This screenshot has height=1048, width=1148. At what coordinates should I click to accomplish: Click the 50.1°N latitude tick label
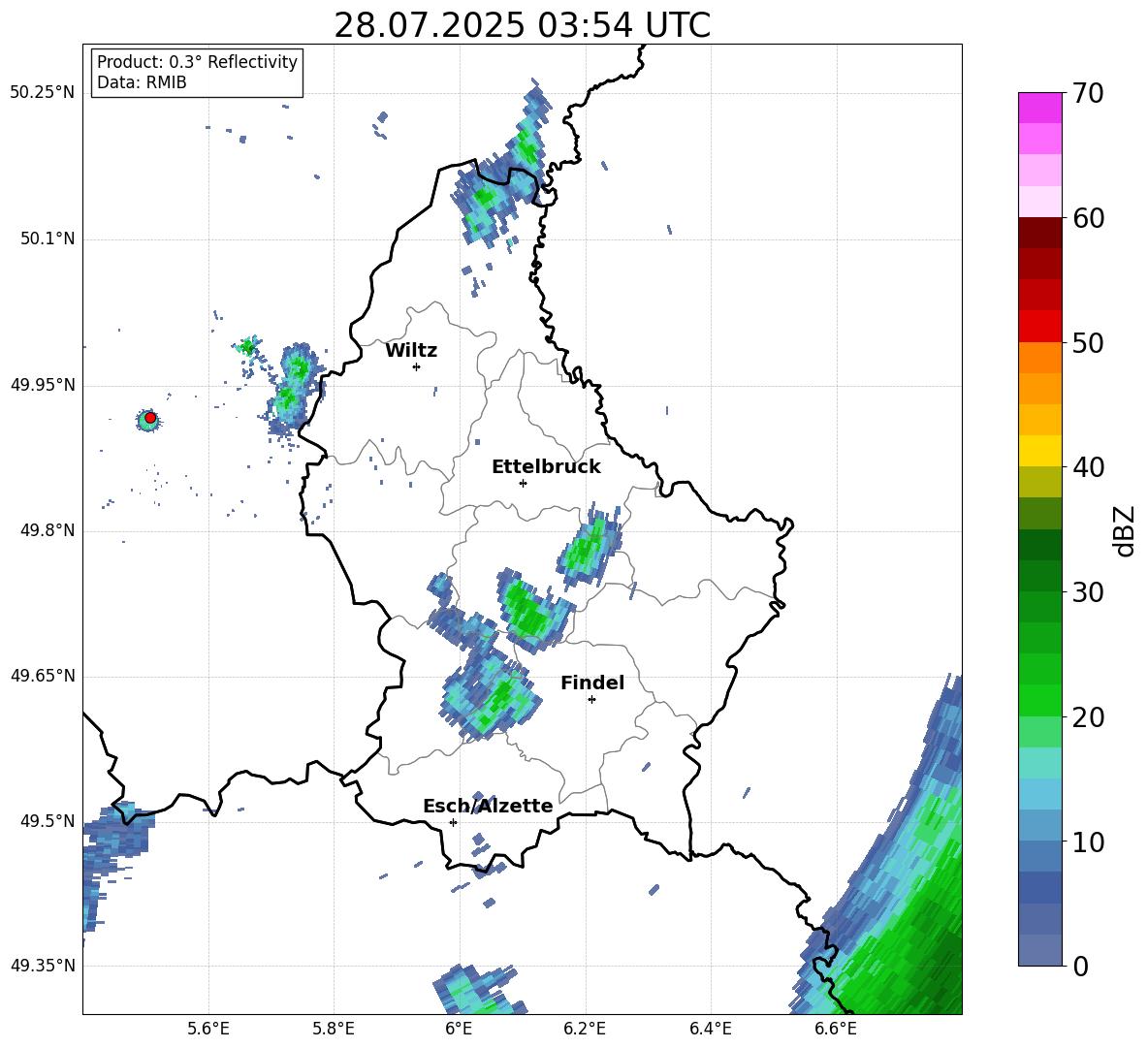click(x=47, y=238)
